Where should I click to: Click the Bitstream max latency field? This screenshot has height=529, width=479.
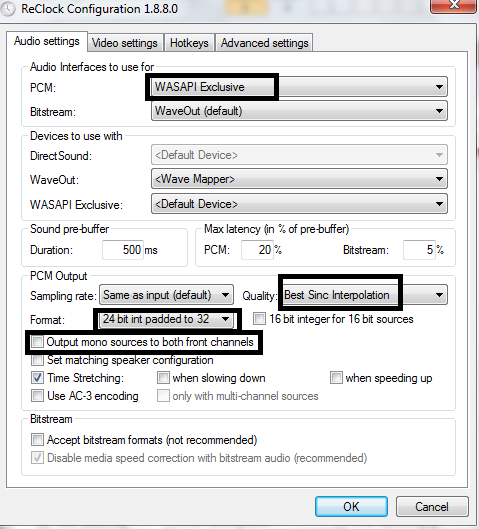(419, 250)
